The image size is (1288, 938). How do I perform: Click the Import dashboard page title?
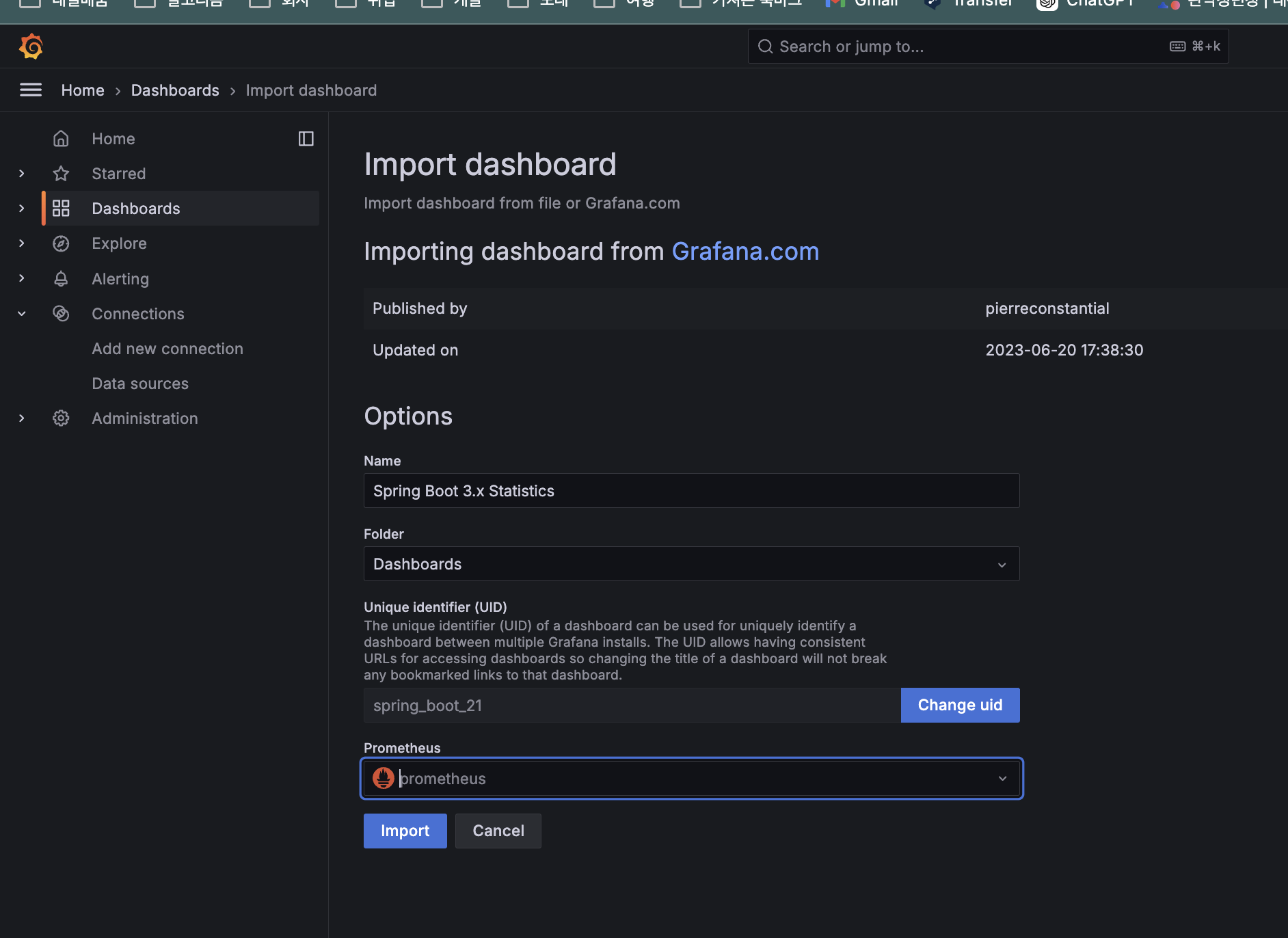[490, 164]
